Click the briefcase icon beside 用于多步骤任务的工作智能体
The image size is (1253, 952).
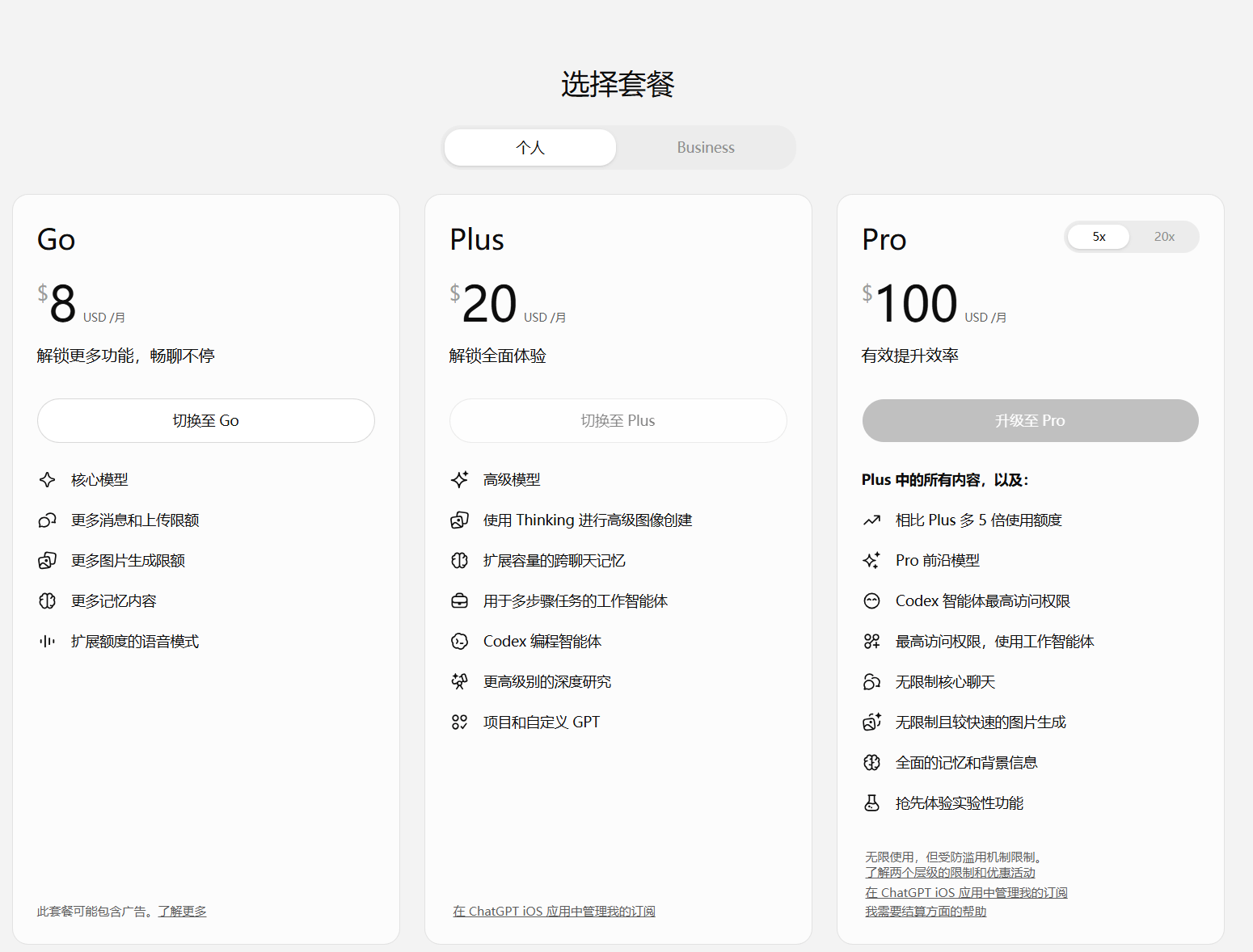tap(460, 601)
